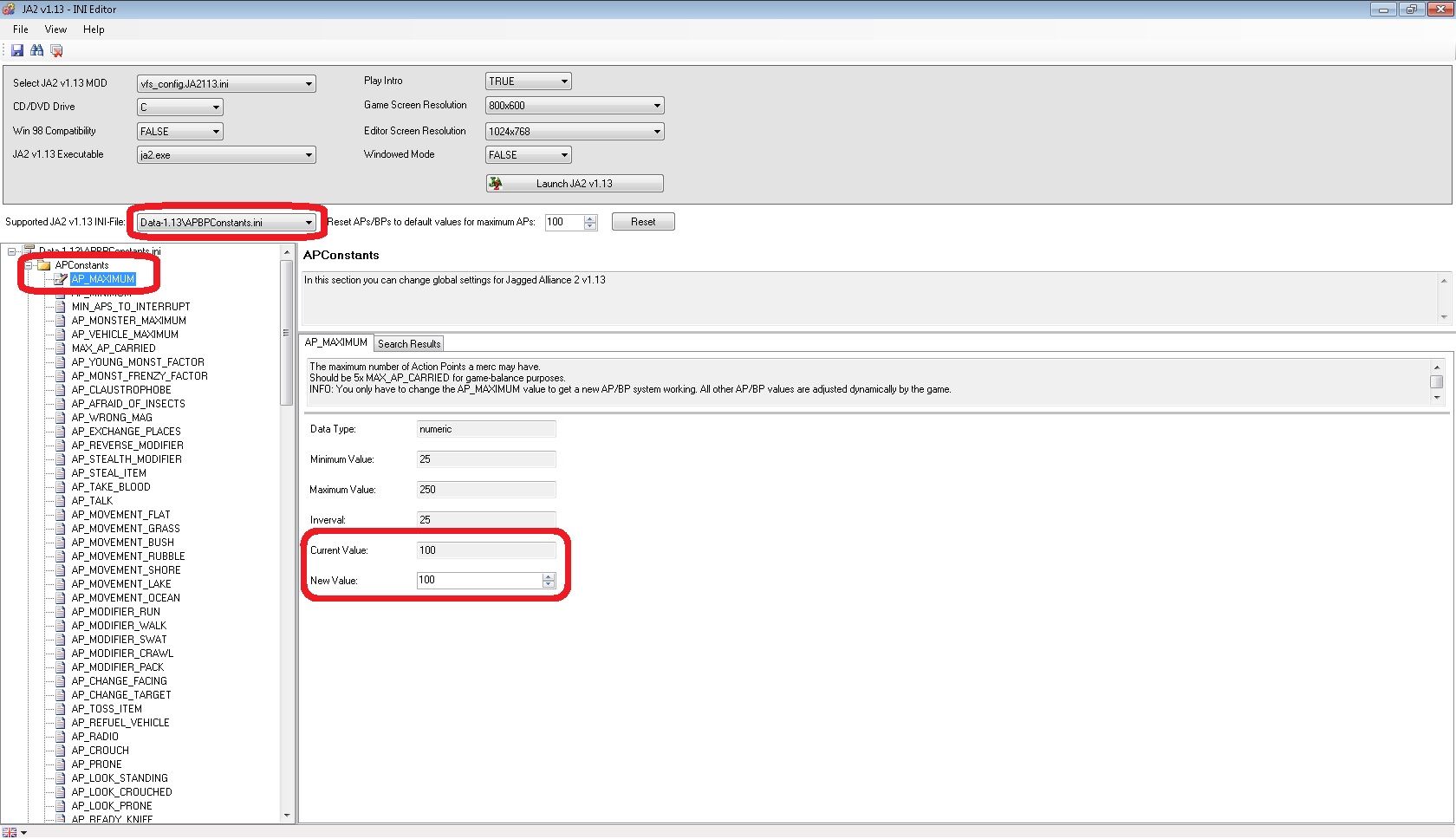Open the Game Screen Resolution dropdown

[x=657, y=106]
